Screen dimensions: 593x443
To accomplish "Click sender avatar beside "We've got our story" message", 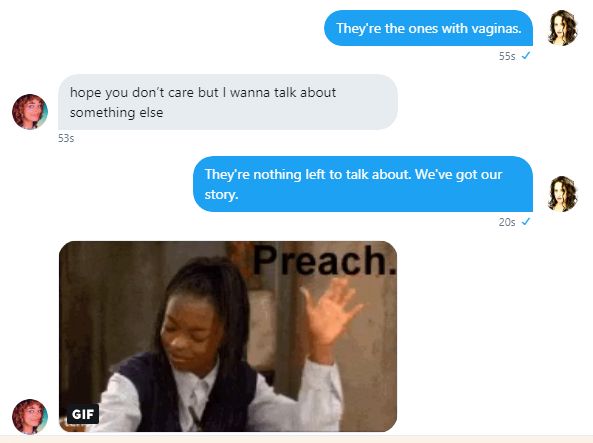I will 562,194.
